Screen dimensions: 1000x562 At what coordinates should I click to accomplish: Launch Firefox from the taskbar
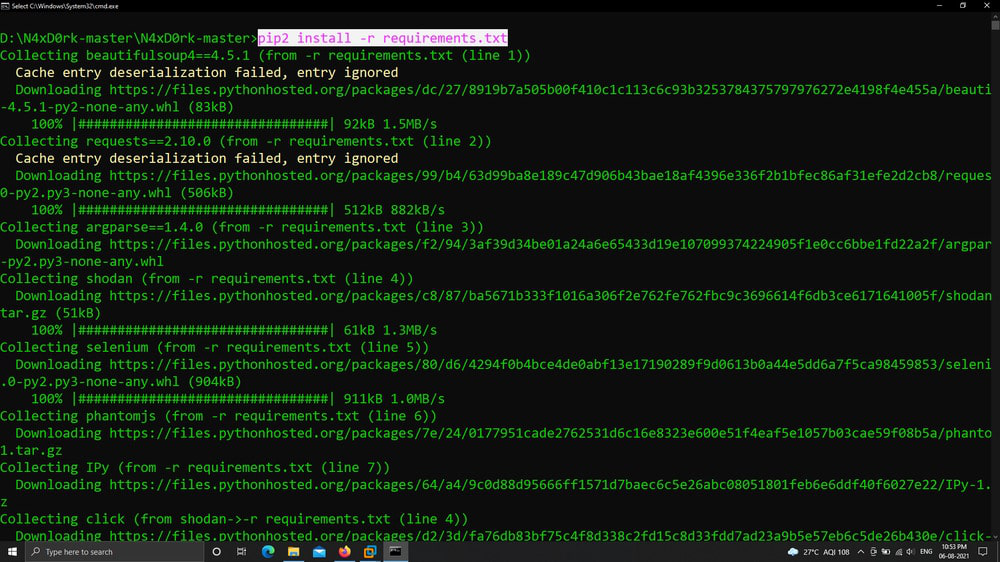pyautogui.click(x=344, y=552)
